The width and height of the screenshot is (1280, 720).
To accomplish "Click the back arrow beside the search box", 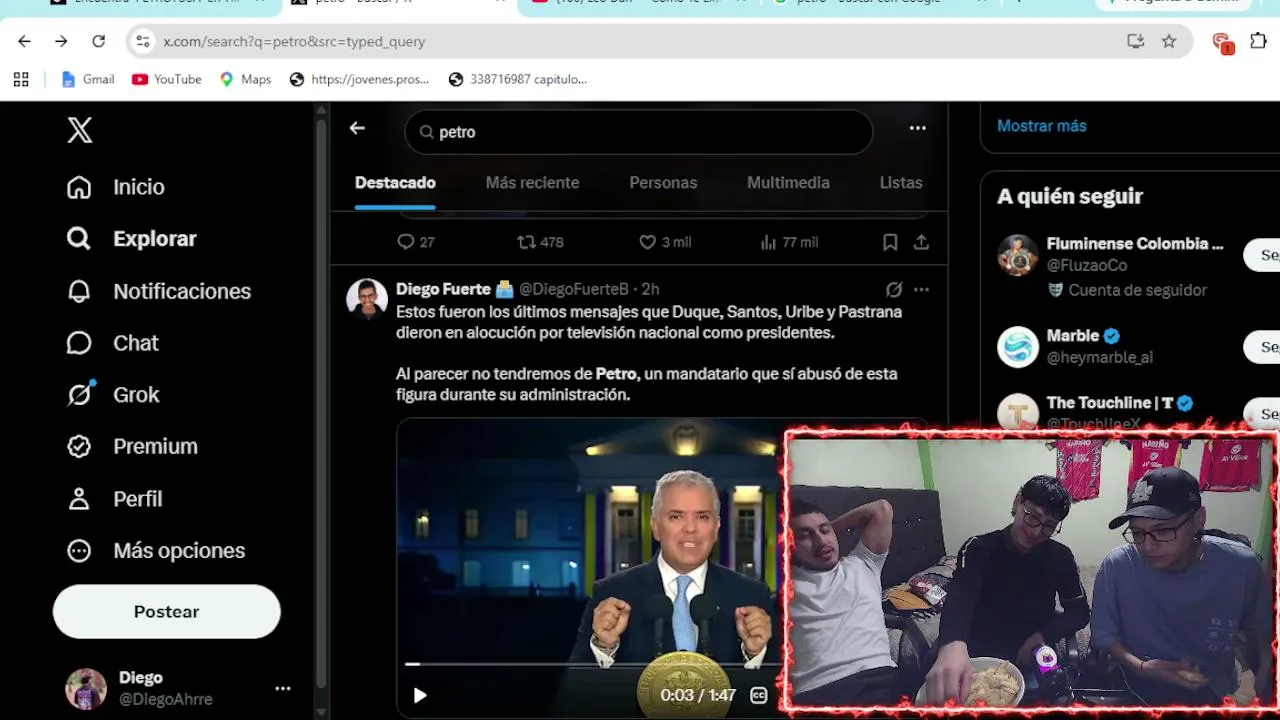I will (357, 128).
